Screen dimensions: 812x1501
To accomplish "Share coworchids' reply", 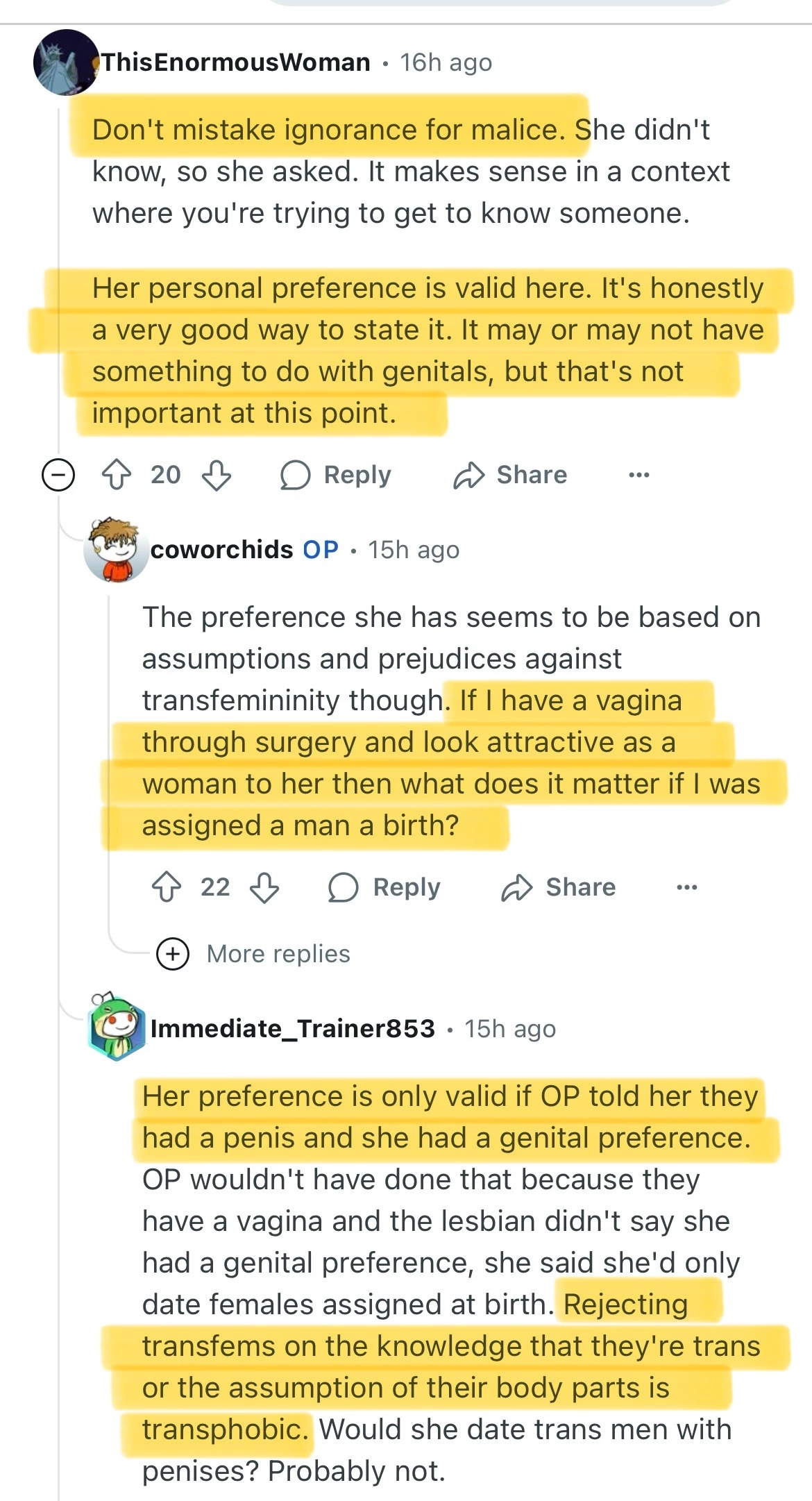I will (x=559, y=887).
